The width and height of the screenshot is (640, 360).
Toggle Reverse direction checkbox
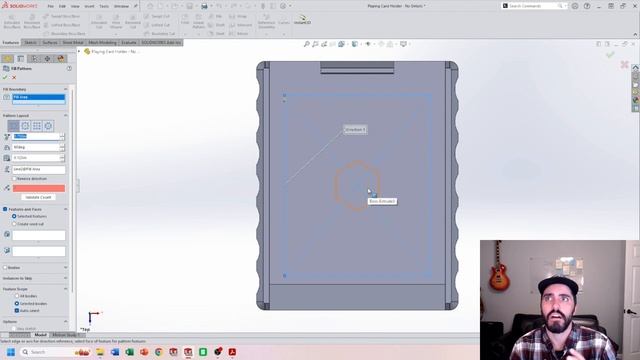tap(14, 179)
